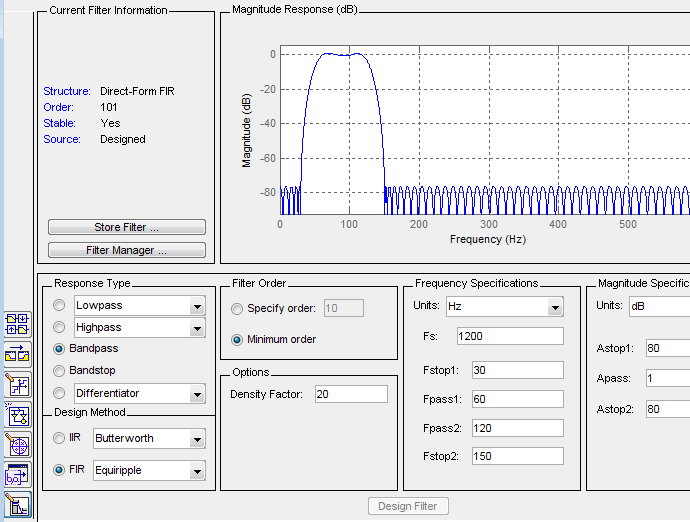Open the Pole/Zero Editor sidebar icon

tap(18, 445)
